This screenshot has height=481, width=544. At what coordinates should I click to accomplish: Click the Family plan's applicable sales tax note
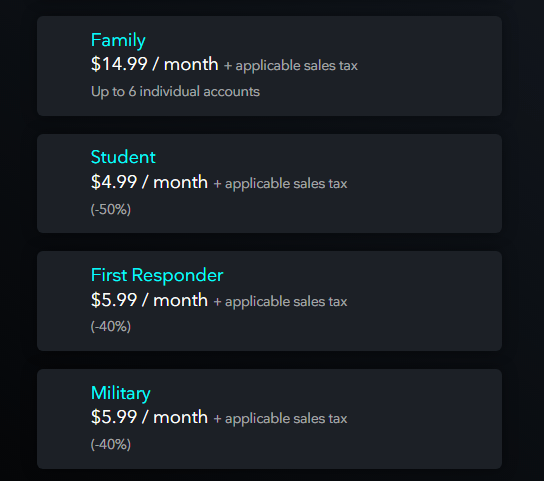(x=291, y=66)
